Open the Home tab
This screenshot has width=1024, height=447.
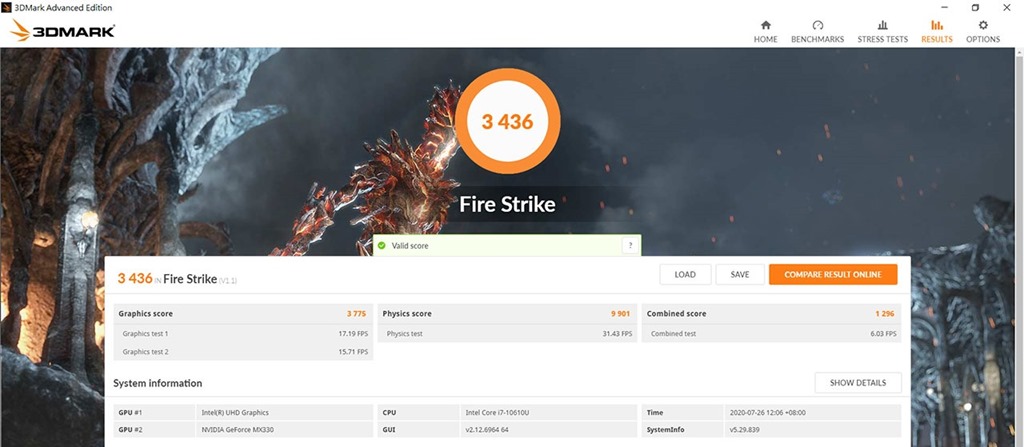765,31
